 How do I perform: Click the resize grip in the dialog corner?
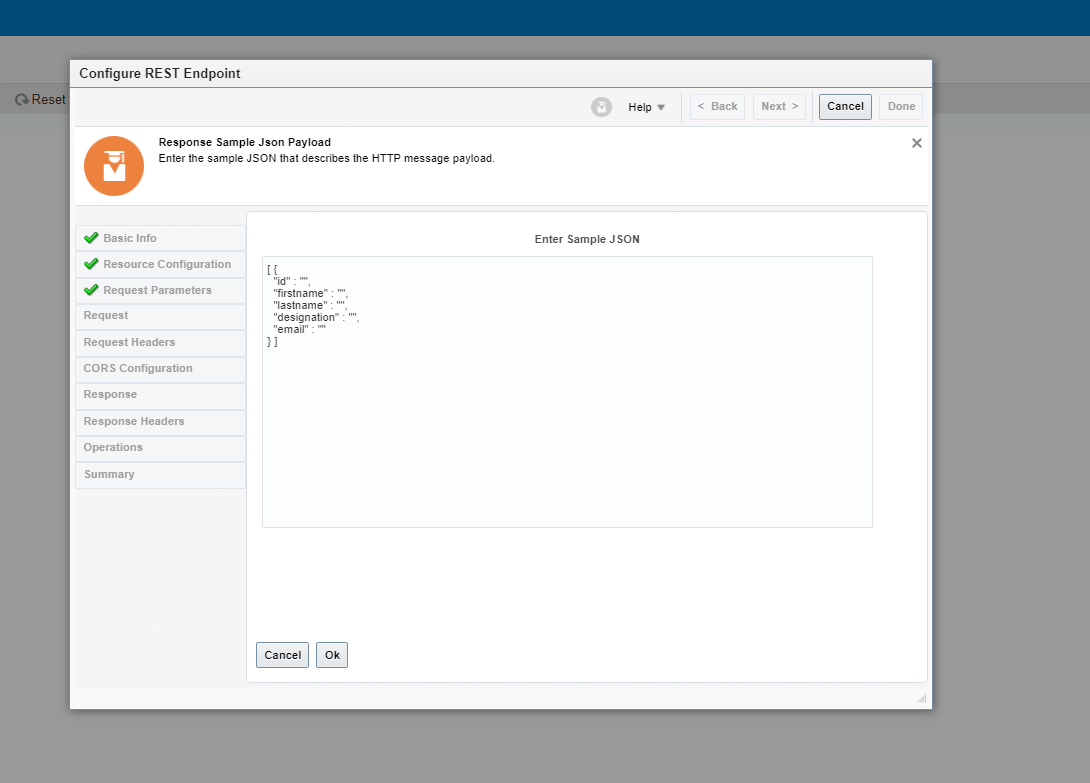click(921, 698)
